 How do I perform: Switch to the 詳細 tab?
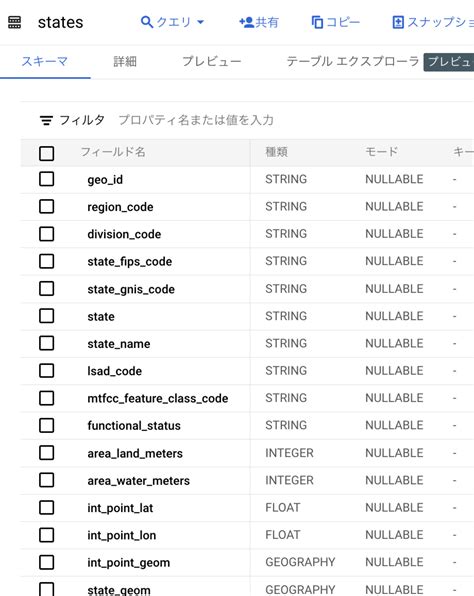point(125,62)
